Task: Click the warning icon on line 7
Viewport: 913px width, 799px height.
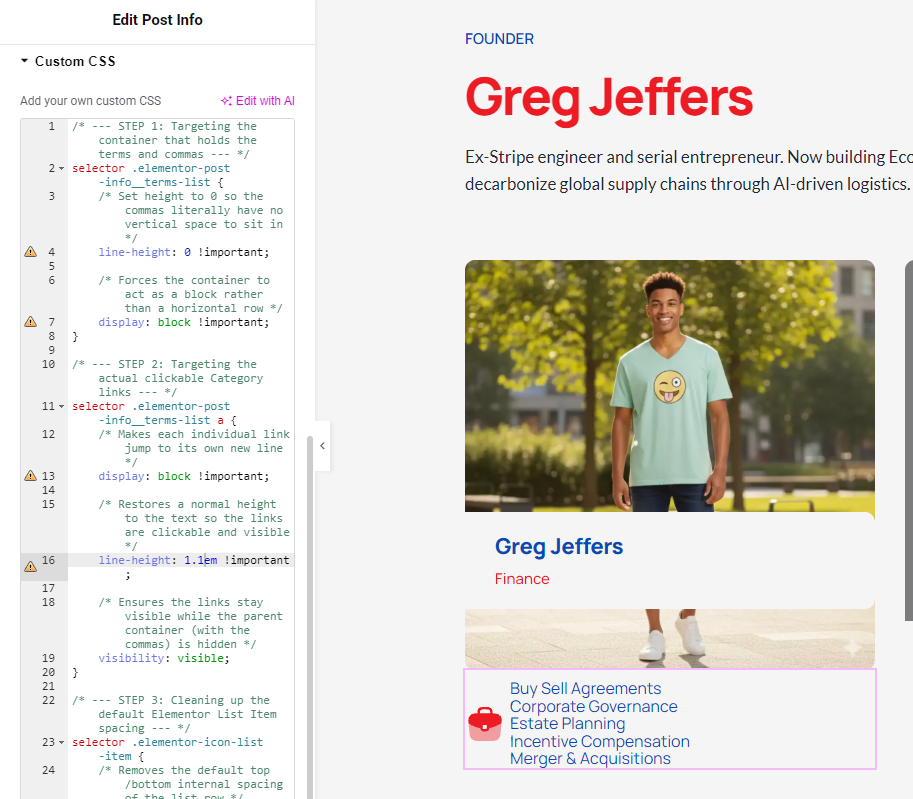Action: [30, 322]
